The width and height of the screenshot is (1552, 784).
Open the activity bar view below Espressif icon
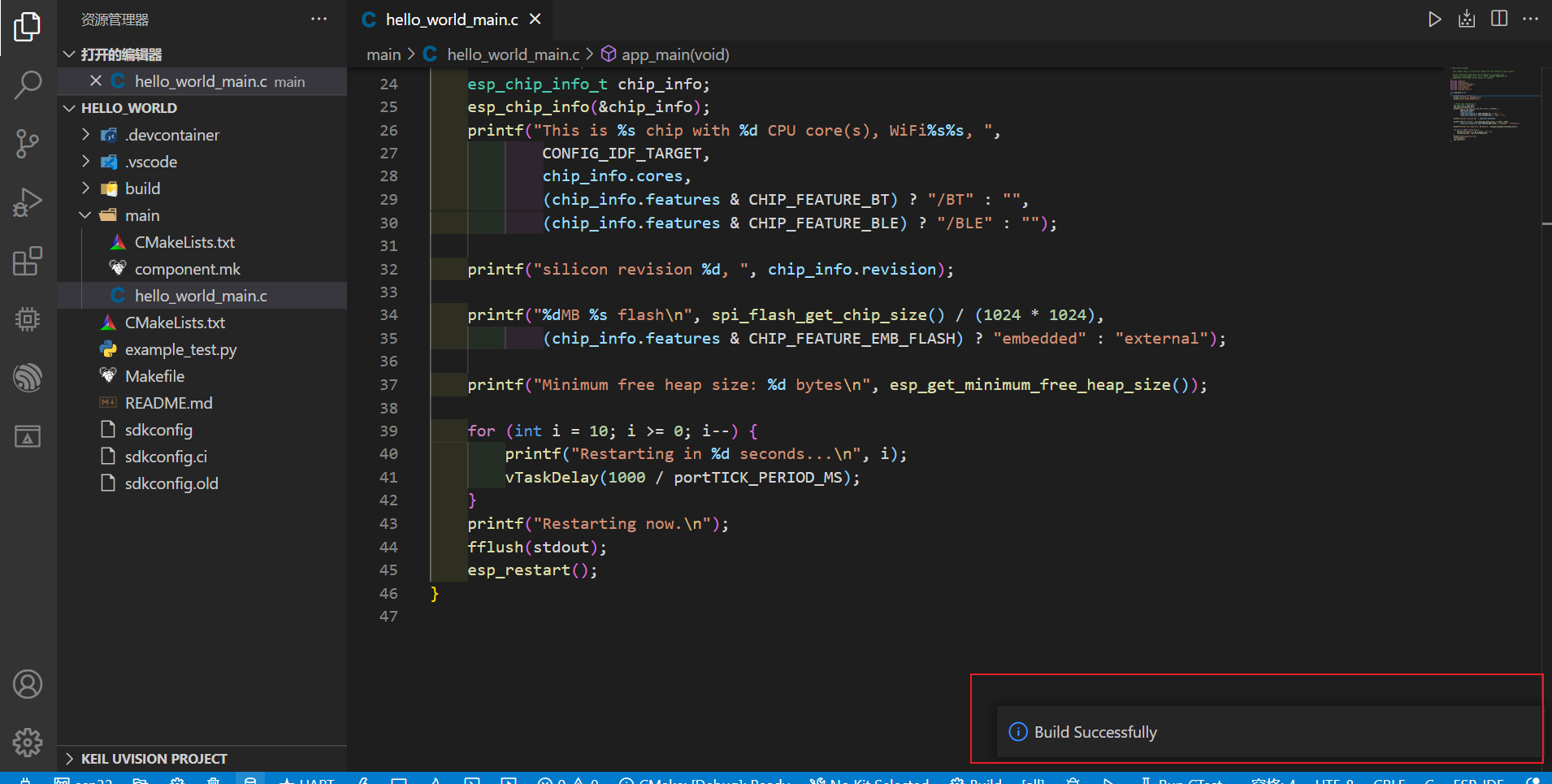(28, 437)
